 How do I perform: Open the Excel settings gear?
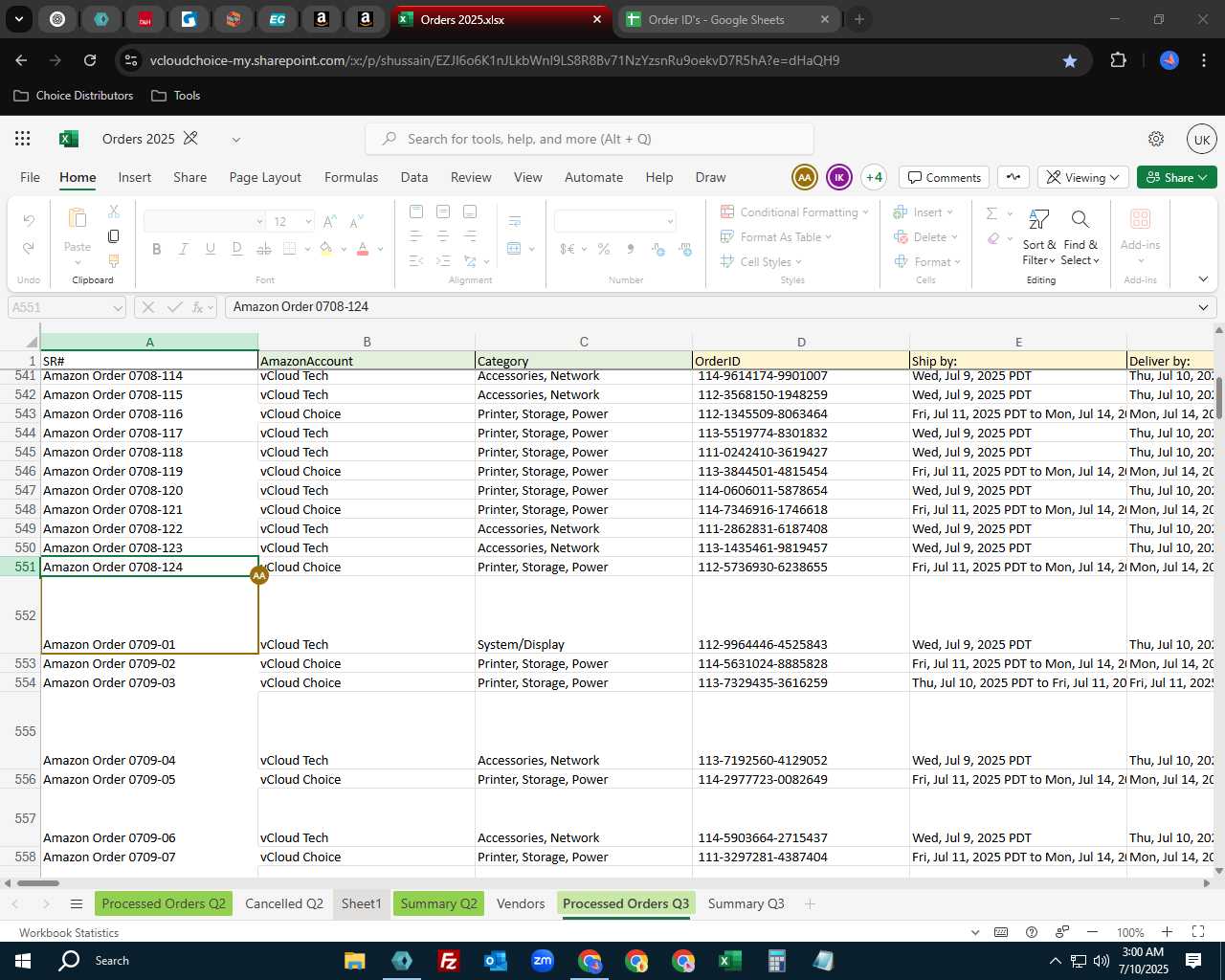tap(1156, 139)
